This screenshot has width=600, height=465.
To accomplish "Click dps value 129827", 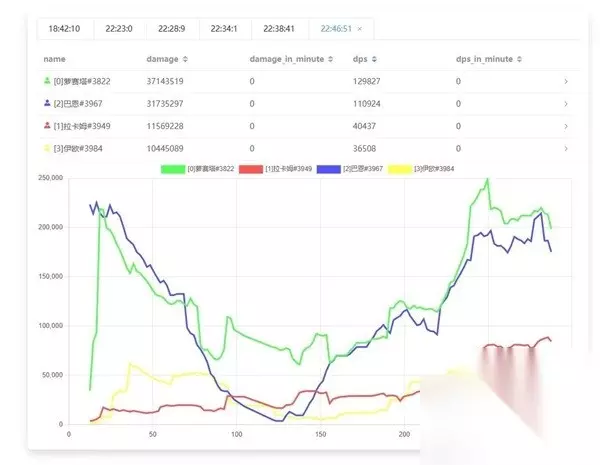I will click(367, 81).
